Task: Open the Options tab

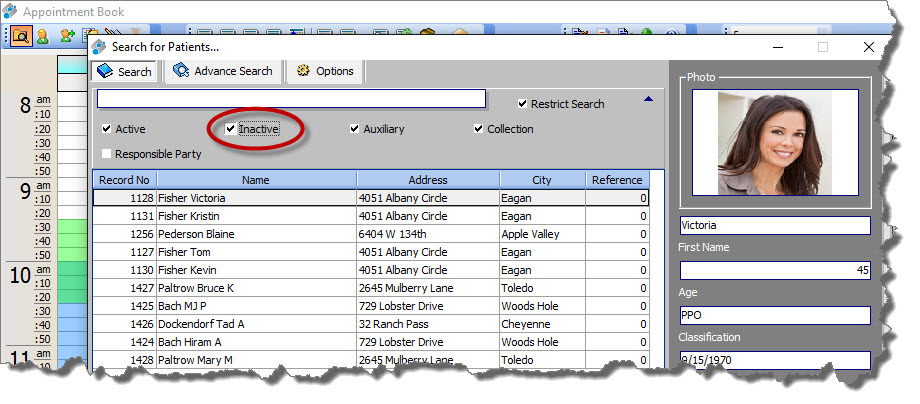Action: (324, 72)
